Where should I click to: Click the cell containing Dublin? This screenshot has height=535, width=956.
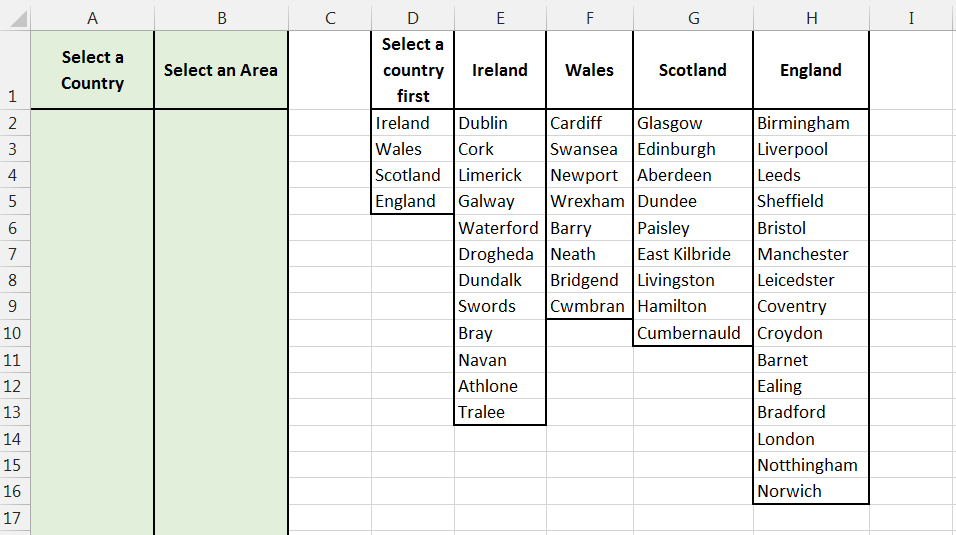click(500, 123)
